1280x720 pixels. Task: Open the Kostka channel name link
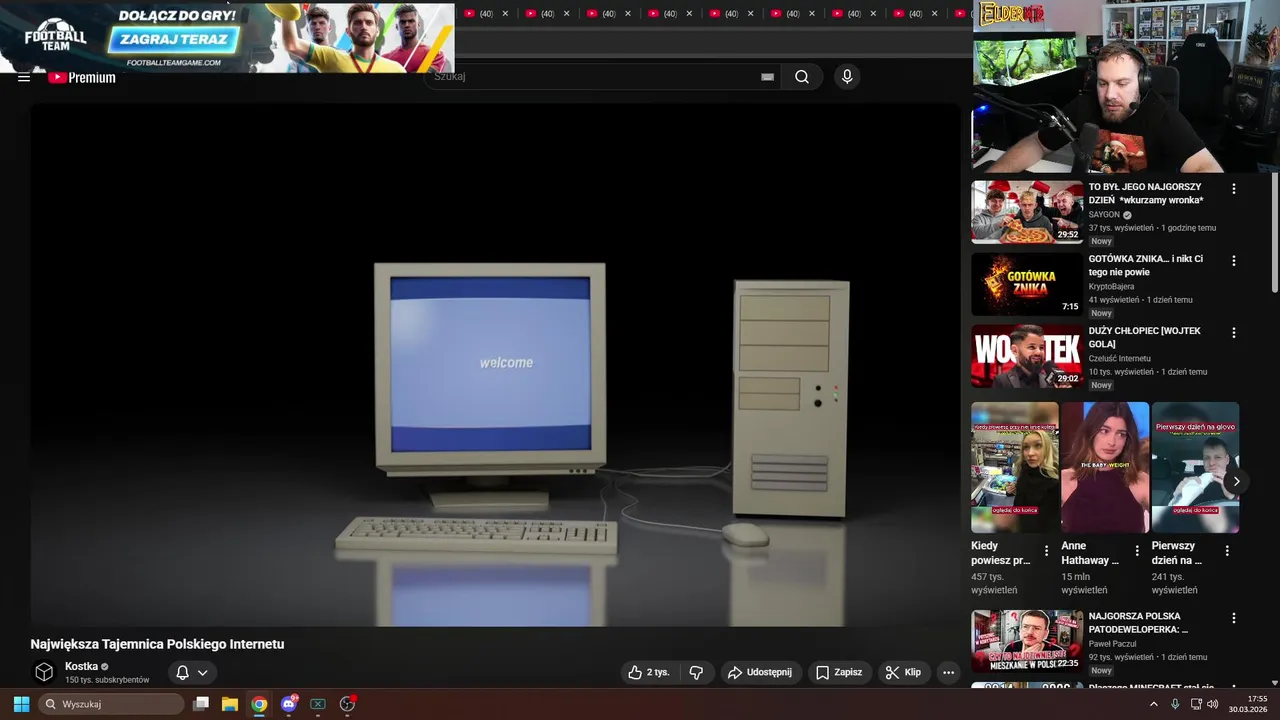82,666
